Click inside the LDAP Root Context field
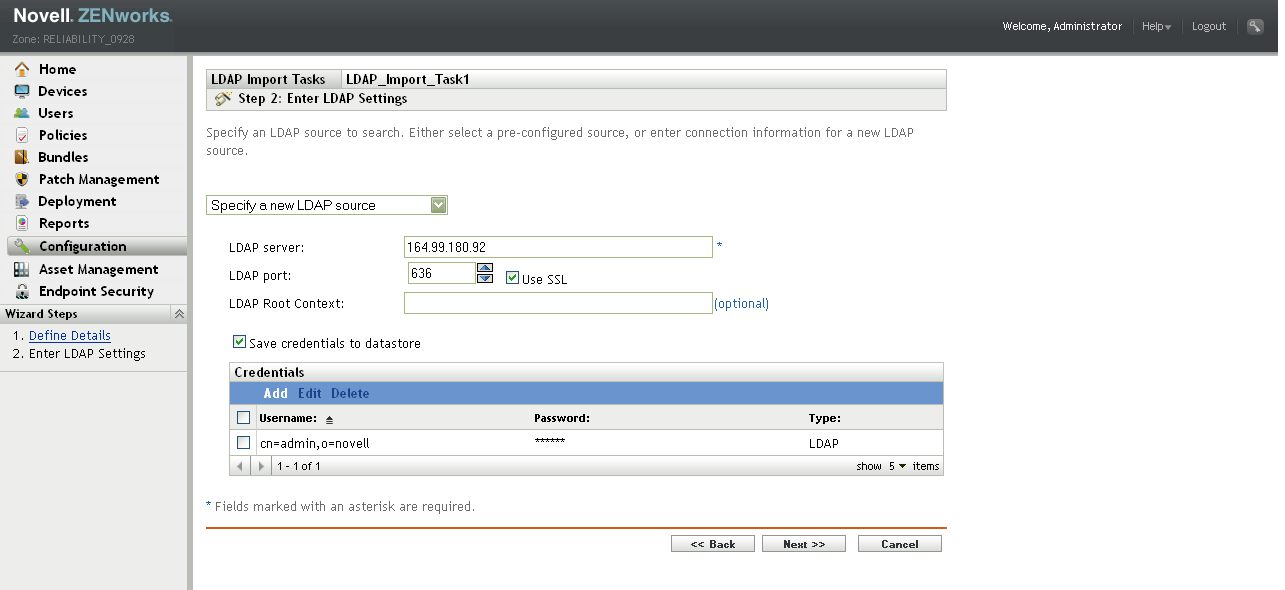The image size is (1285, 590). click(x=558, y=303)
